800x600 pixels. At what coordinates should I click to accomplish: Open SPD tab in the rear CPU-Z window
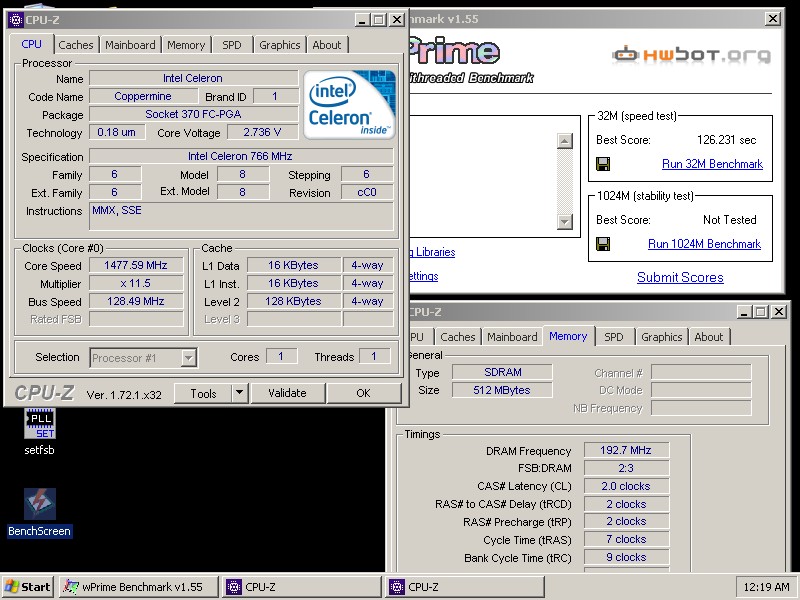(614, 337)
